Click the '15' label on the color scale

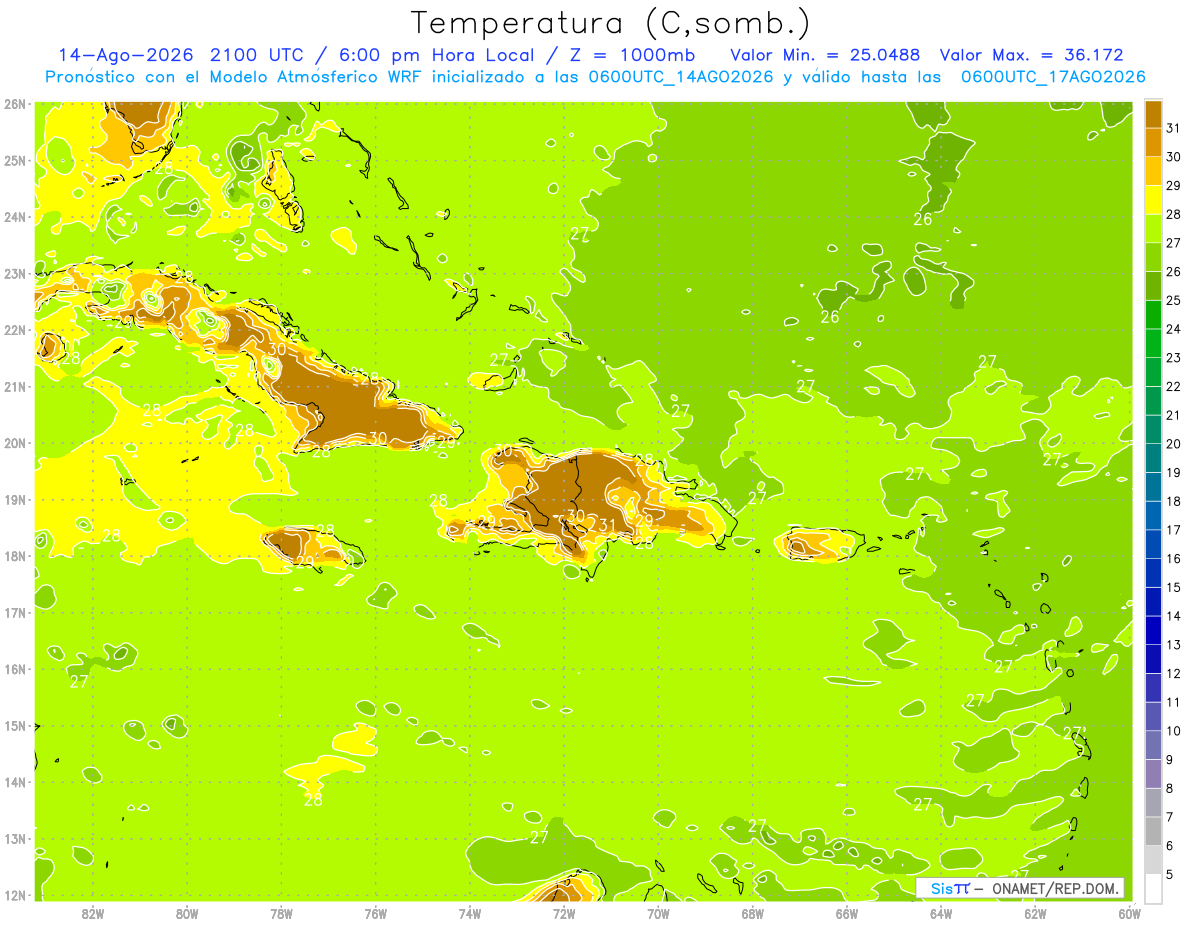point(1174,587)
